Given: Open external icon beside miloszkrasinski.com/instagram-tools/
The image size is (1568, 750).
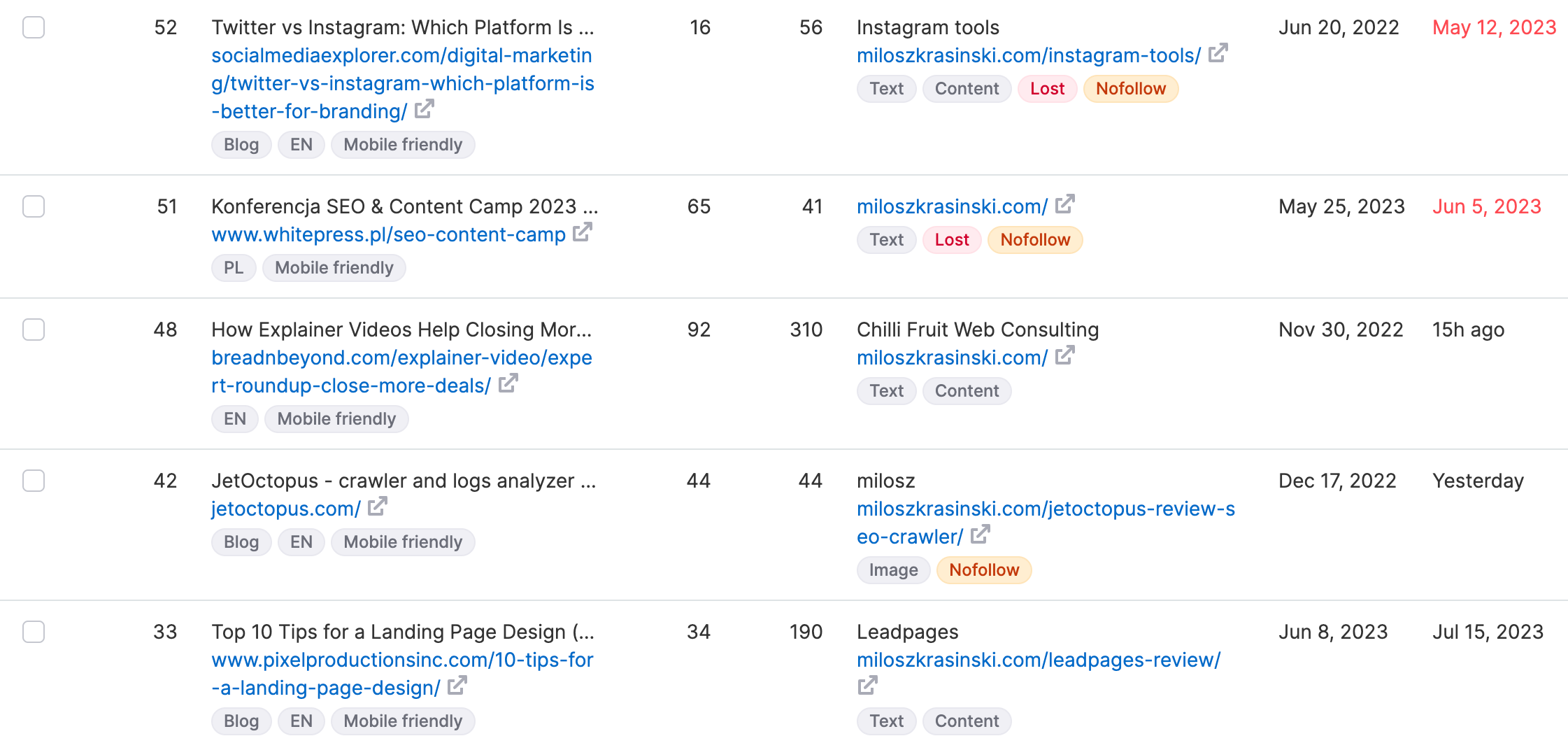Looking at the screenshot, I should click(1218, 53).
